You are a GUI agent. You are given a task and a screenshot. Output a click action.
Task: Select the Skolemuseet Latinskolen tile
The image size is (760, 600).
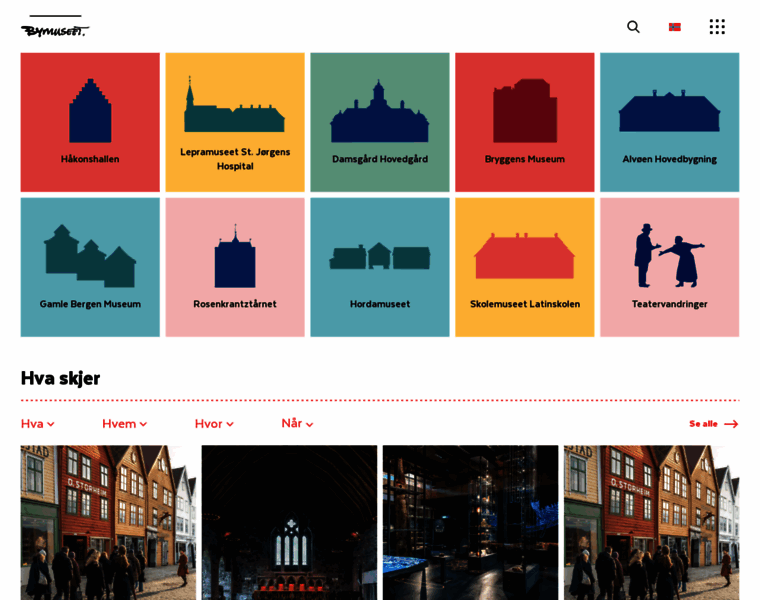point(525,268)
